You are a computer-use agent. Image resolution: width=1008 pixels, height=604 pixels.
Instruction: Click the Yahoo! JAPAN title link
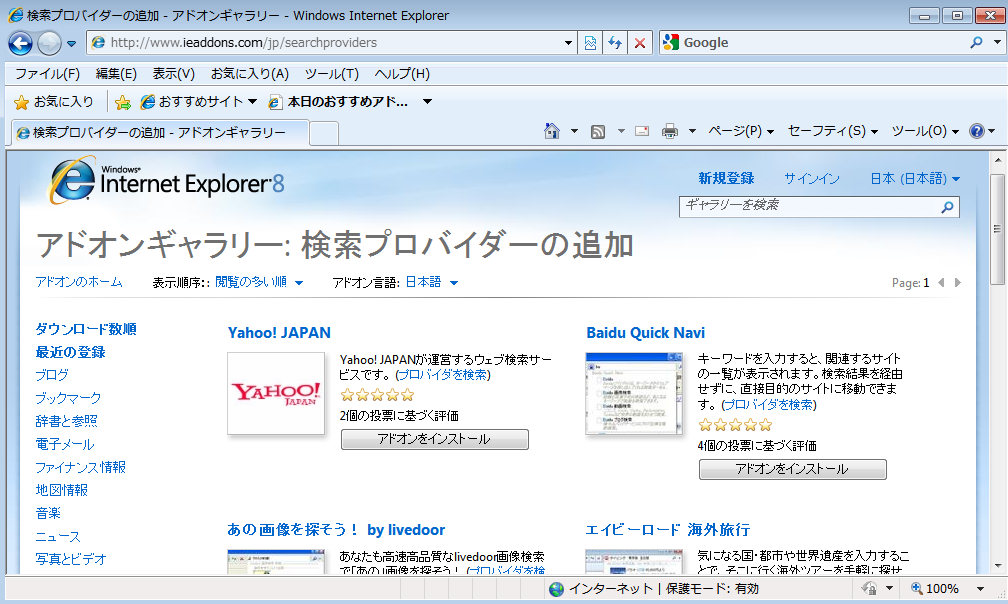click(279, 333)
